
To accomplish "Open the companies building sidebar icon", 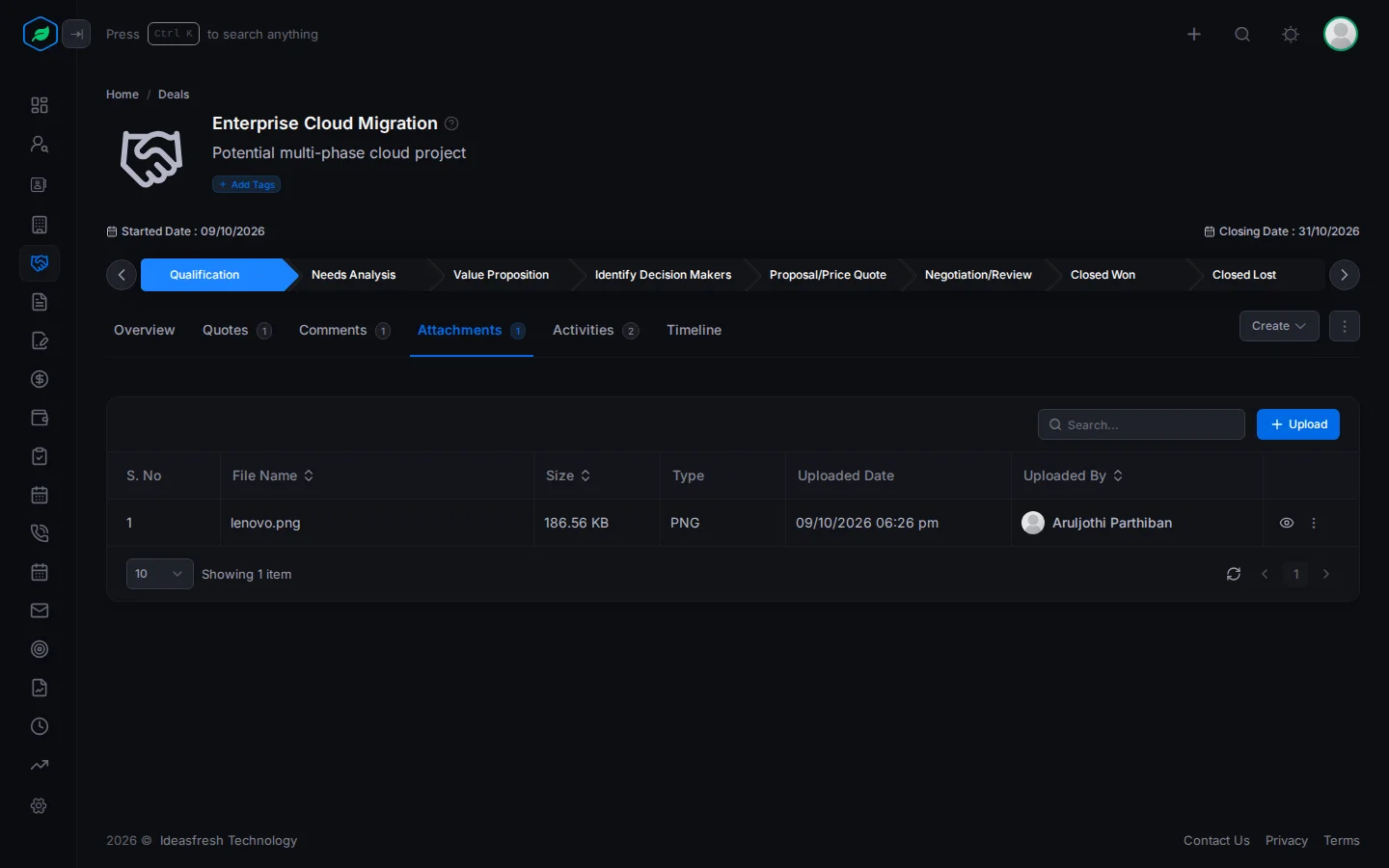I will click(x=40, y=225).
